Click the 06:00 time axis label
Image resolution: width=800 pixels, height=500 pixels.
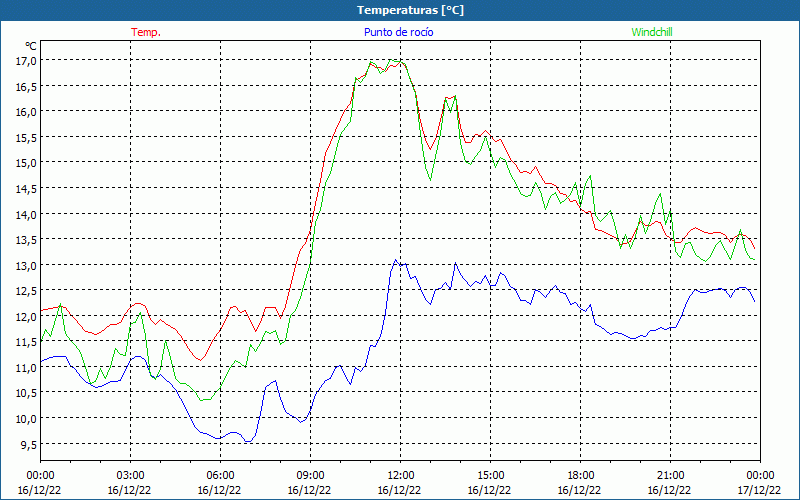click(220, 476)
